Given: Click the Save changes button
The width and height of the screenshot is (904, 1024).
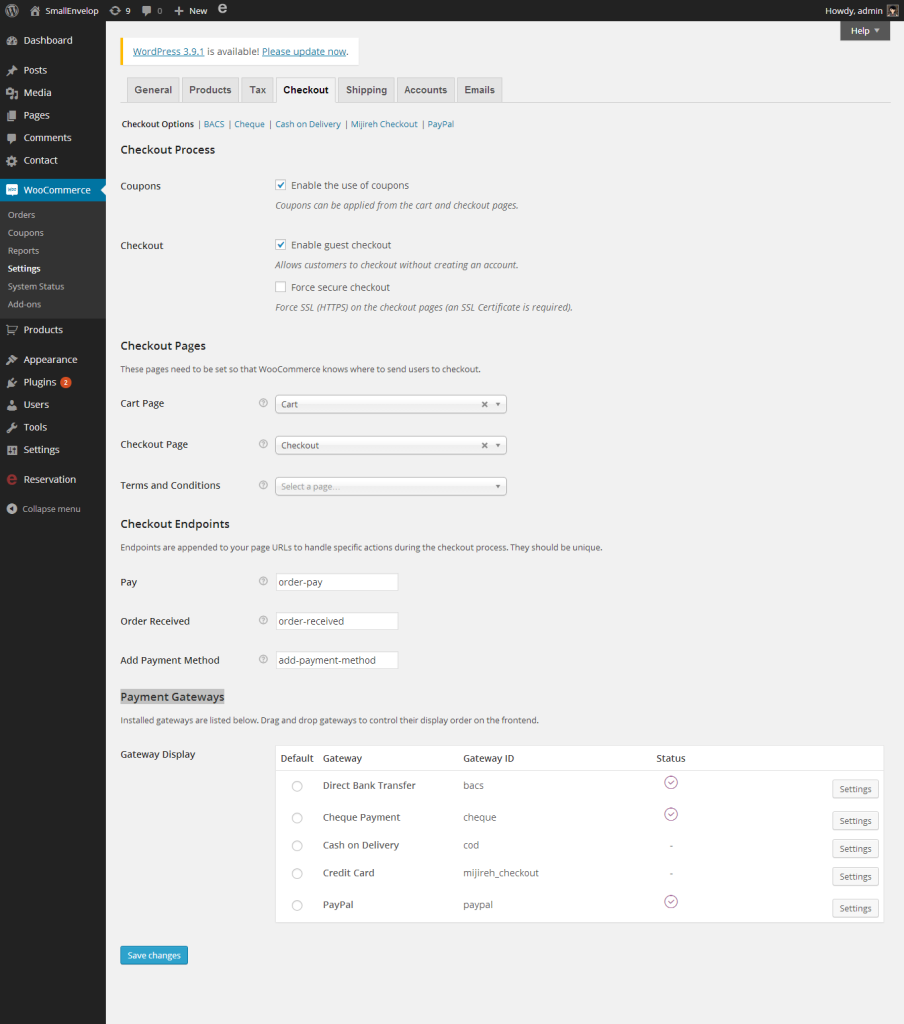Looking at the screenshot, I should coord(154,955).
